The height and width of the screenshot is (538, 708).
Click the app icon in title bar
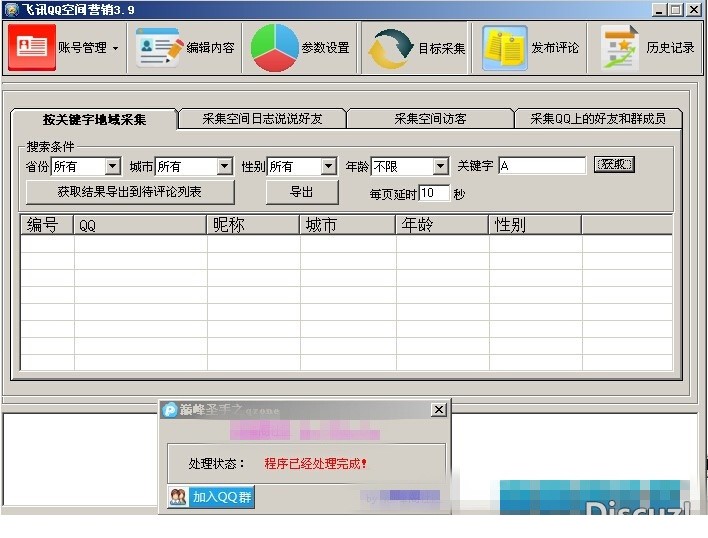pos(11,9)
